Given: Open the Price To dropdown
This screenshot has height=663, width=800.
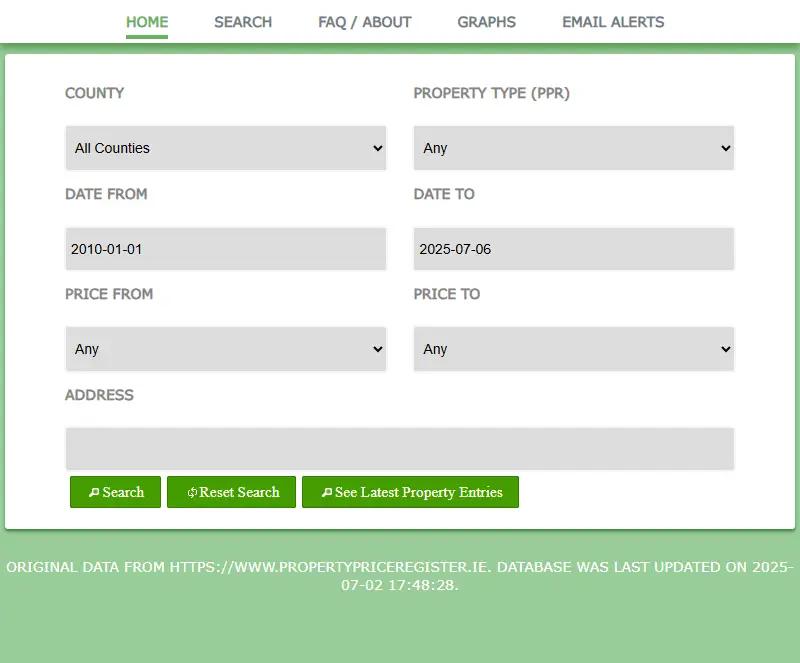Looking at the screenshot, I should coord(573,349).
